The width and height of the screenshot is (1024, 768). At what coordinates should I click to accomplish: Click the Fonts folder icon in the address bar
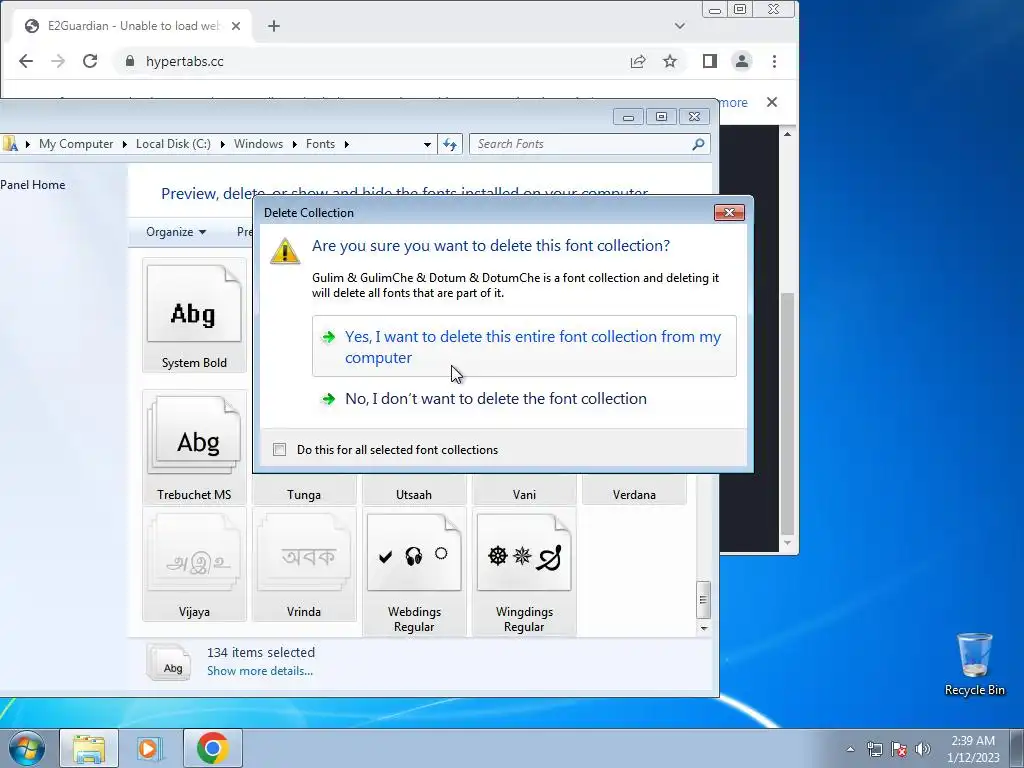click(x=10, y=144)
